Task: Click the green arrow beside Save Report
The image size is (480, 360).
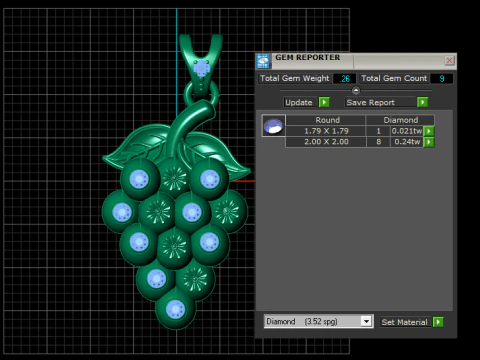Action: [422, 102]
